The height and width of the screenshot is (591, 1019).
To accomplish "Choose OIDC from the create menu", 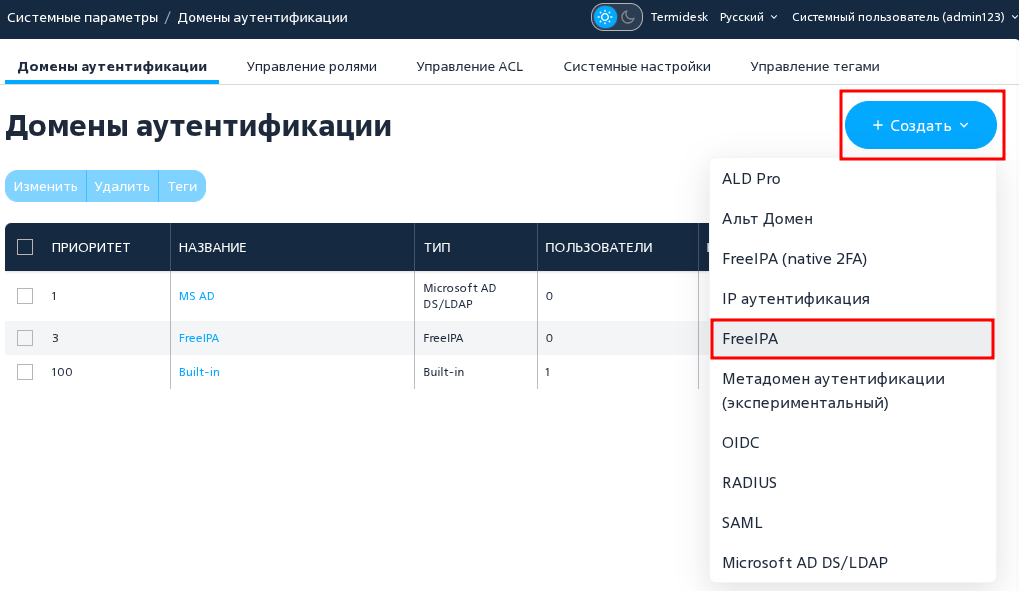I will point(853,443).
